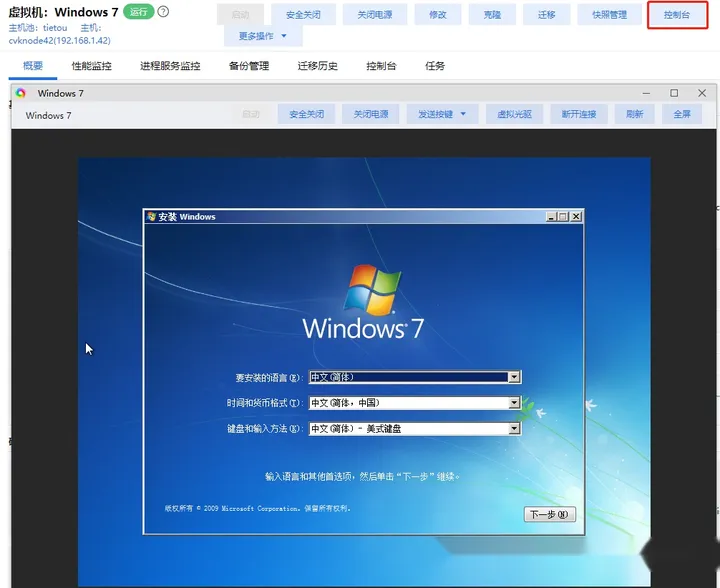Click 安全关闭 in the console window toolbar
This screenshot has height=588, width=720.
(306, 114)
